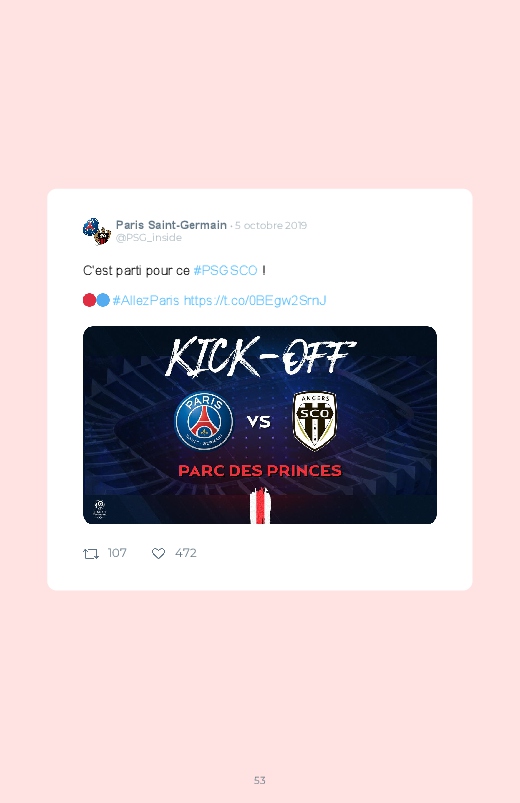Open the Paris Saint-Germain account name
Screen dimensions: 520x803
[171, 225]
